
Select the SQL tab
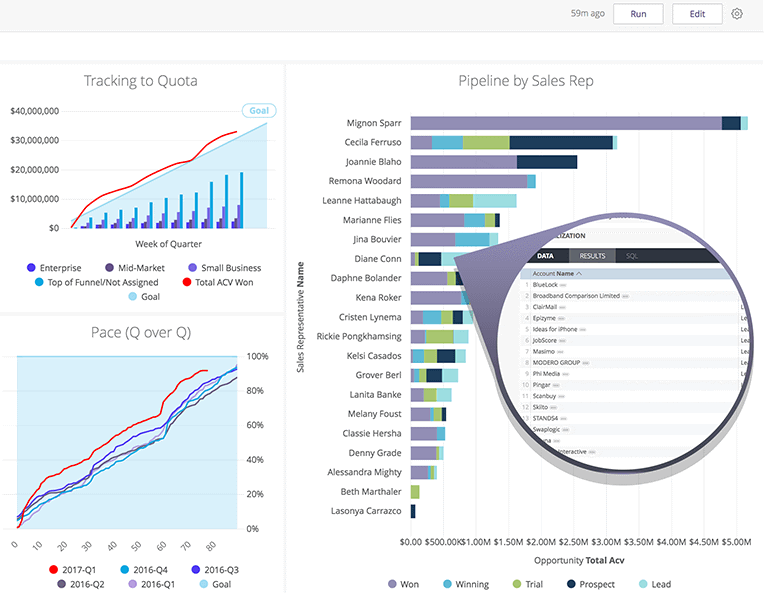pyautogui.click(x=632, y=256)
